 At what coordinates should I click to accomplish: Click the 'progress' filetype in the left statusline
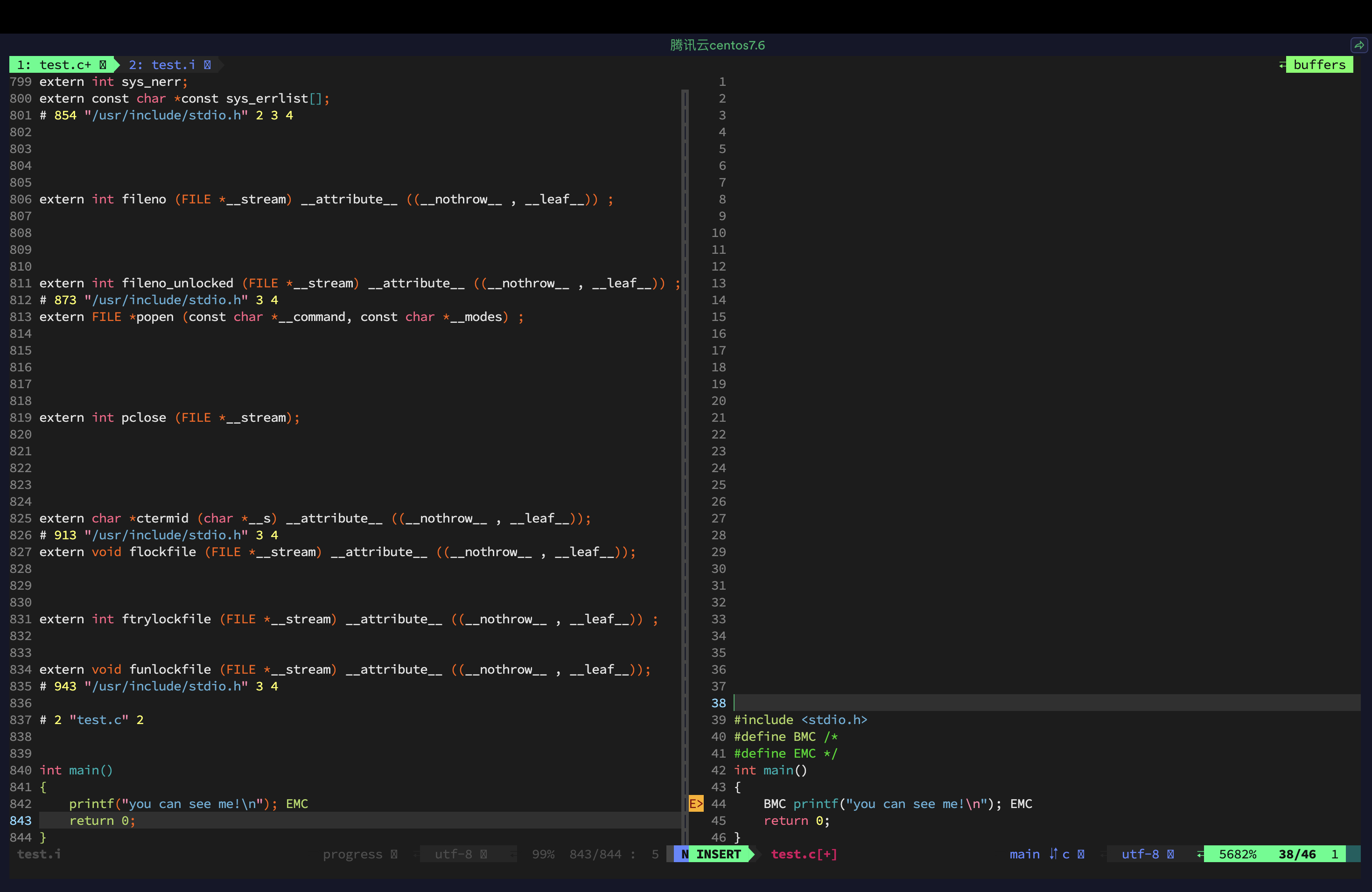pos(352,854)
